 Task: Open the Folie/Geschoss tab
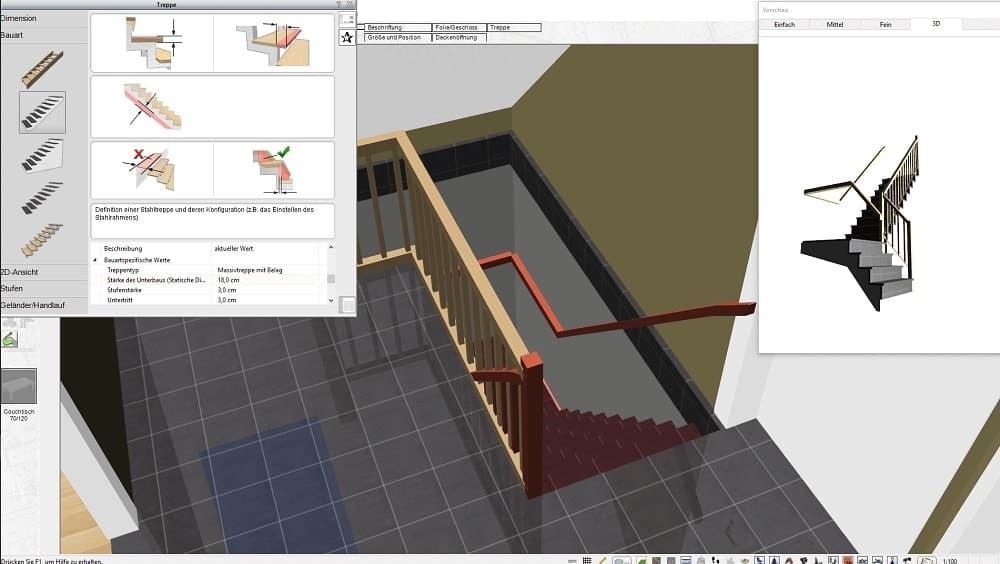(x=459, y=27)
